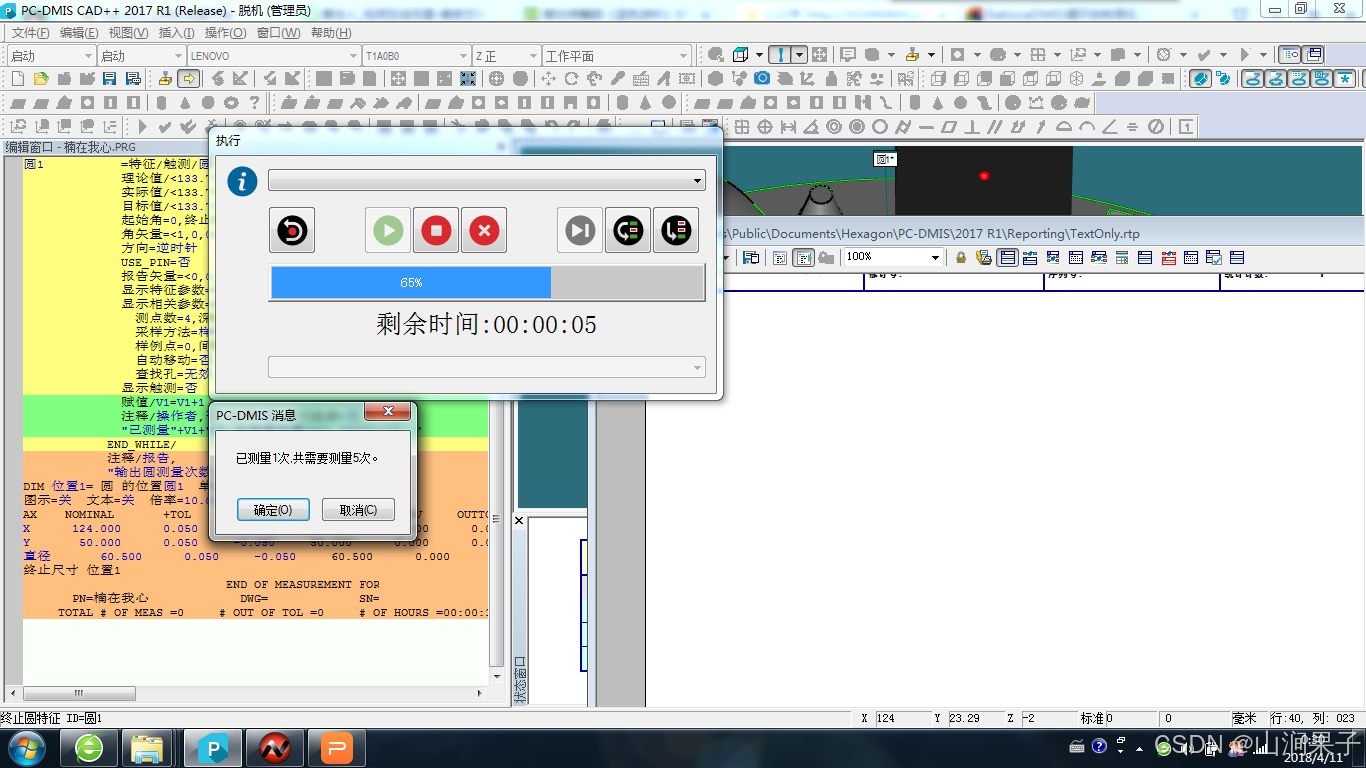Click the red X cancel execution button

click(484, 231)
